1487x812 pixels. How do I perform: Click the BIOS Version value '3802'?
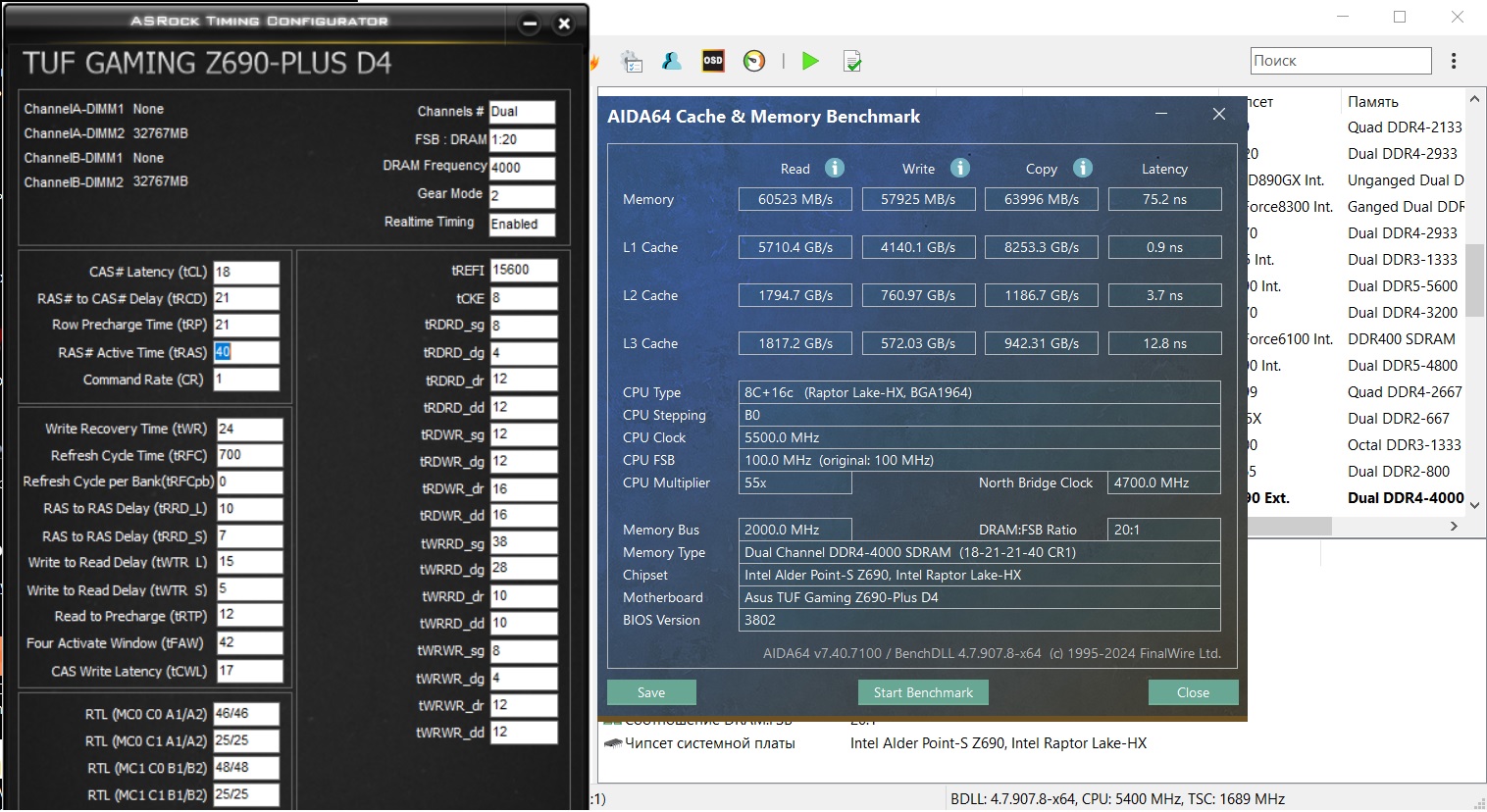[979, 620]
